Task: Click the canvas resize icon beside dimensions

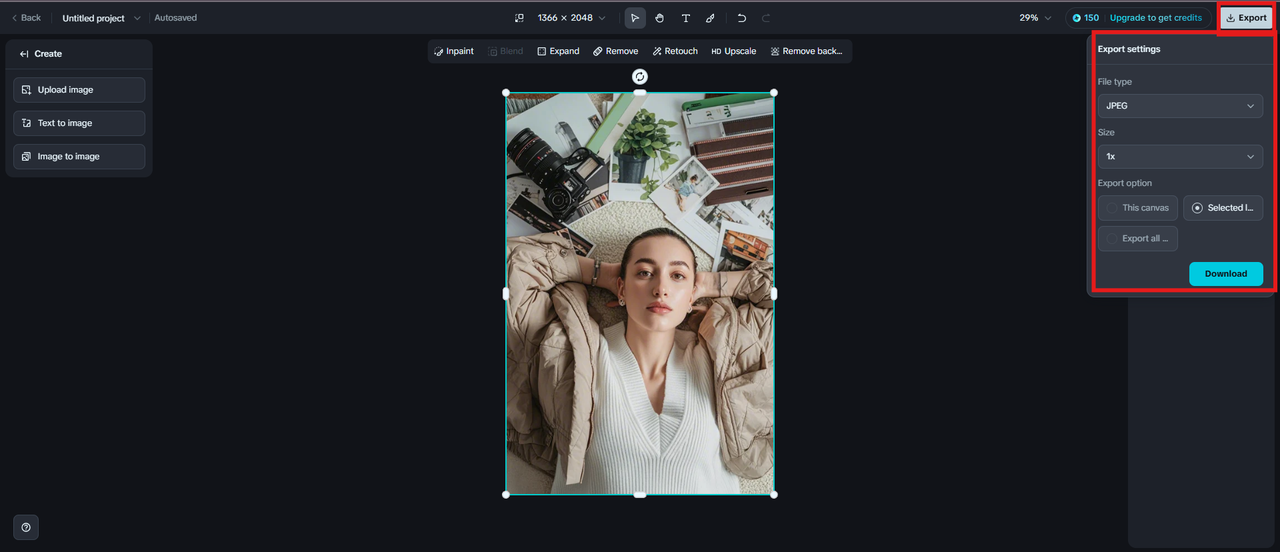Action: (x=519, y=18)
